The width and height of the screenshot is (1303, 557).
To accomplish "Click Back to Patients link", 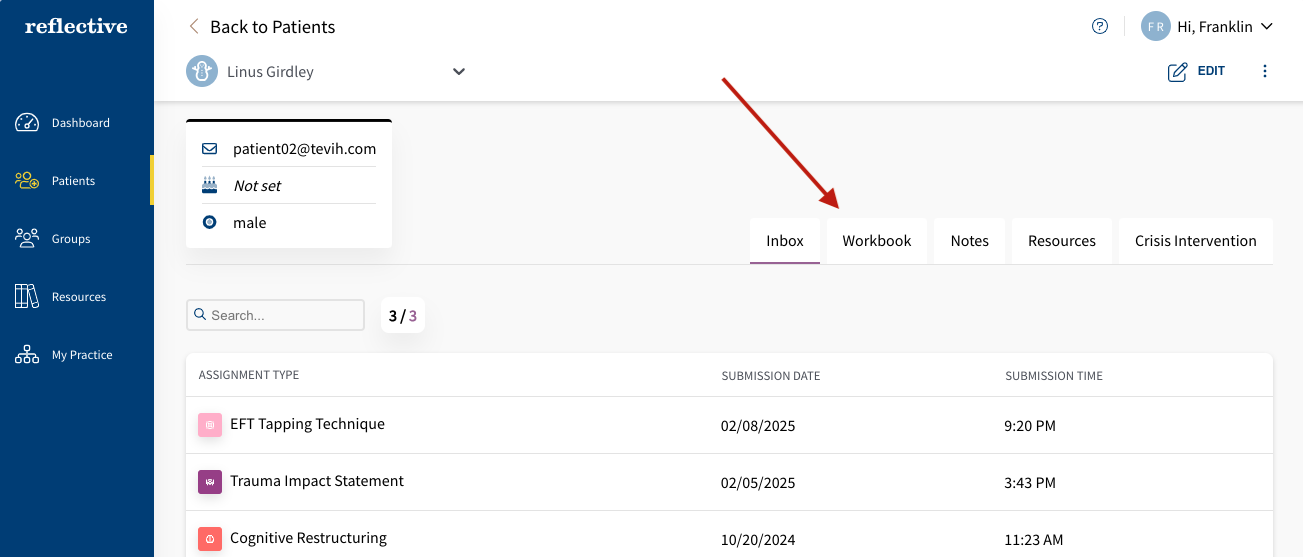I will 273,27.
